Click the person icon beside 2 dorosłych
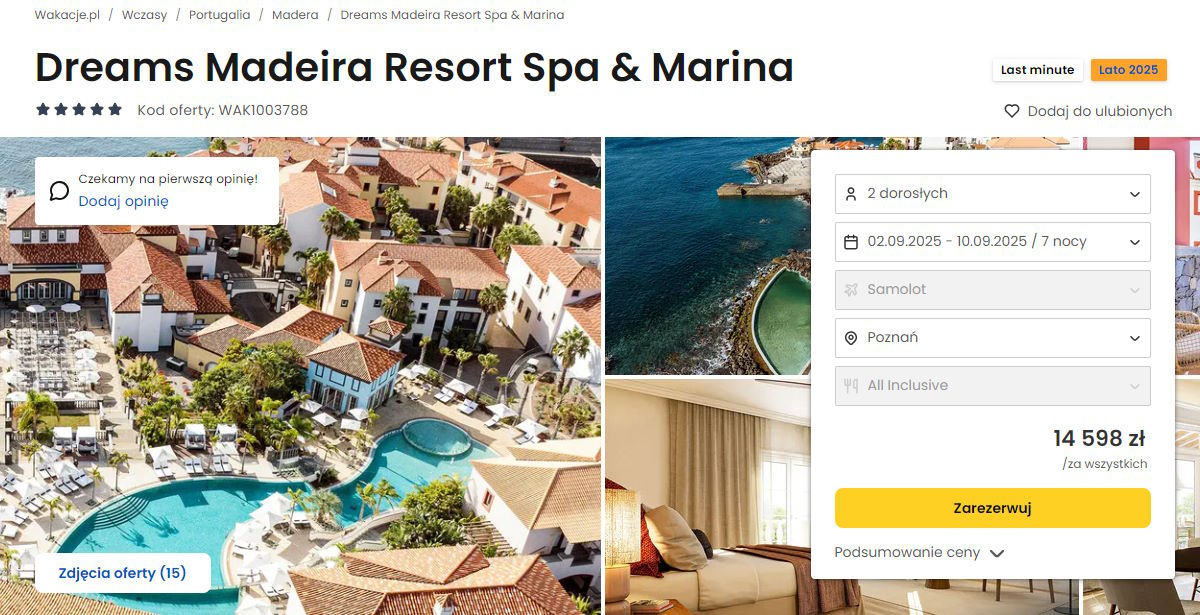Viewport: 1200px width, 615px height. tap(851, 194)
